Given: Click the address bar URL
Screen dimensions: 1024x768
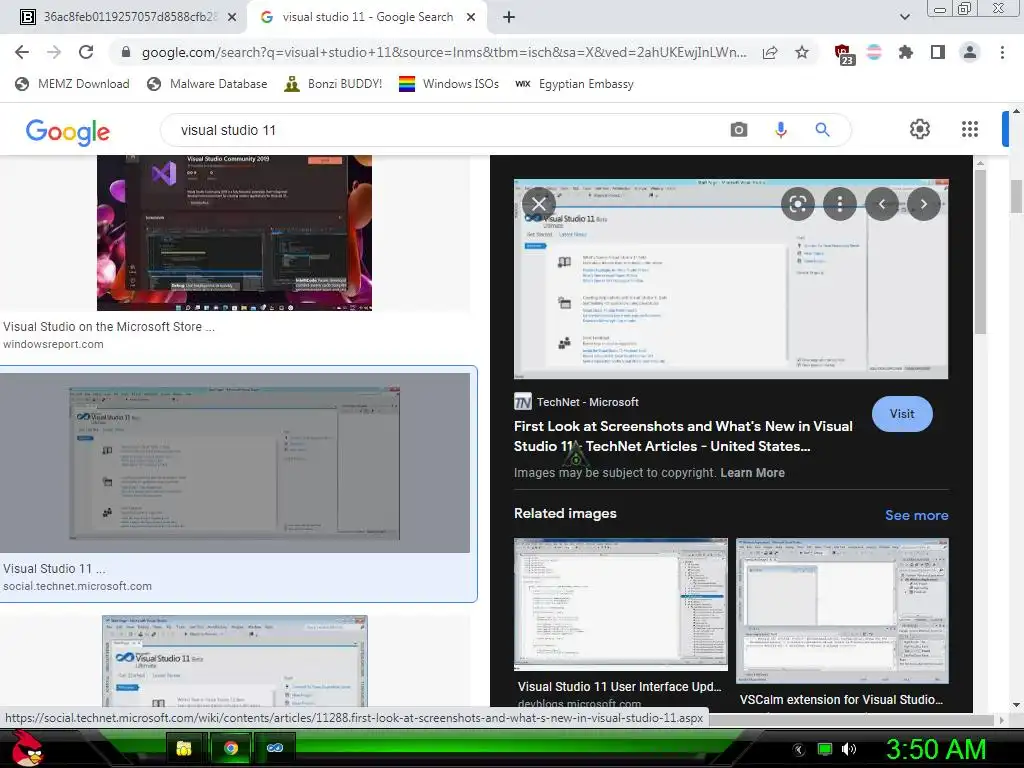Looking at the screenshot, I should pos(444,52).
